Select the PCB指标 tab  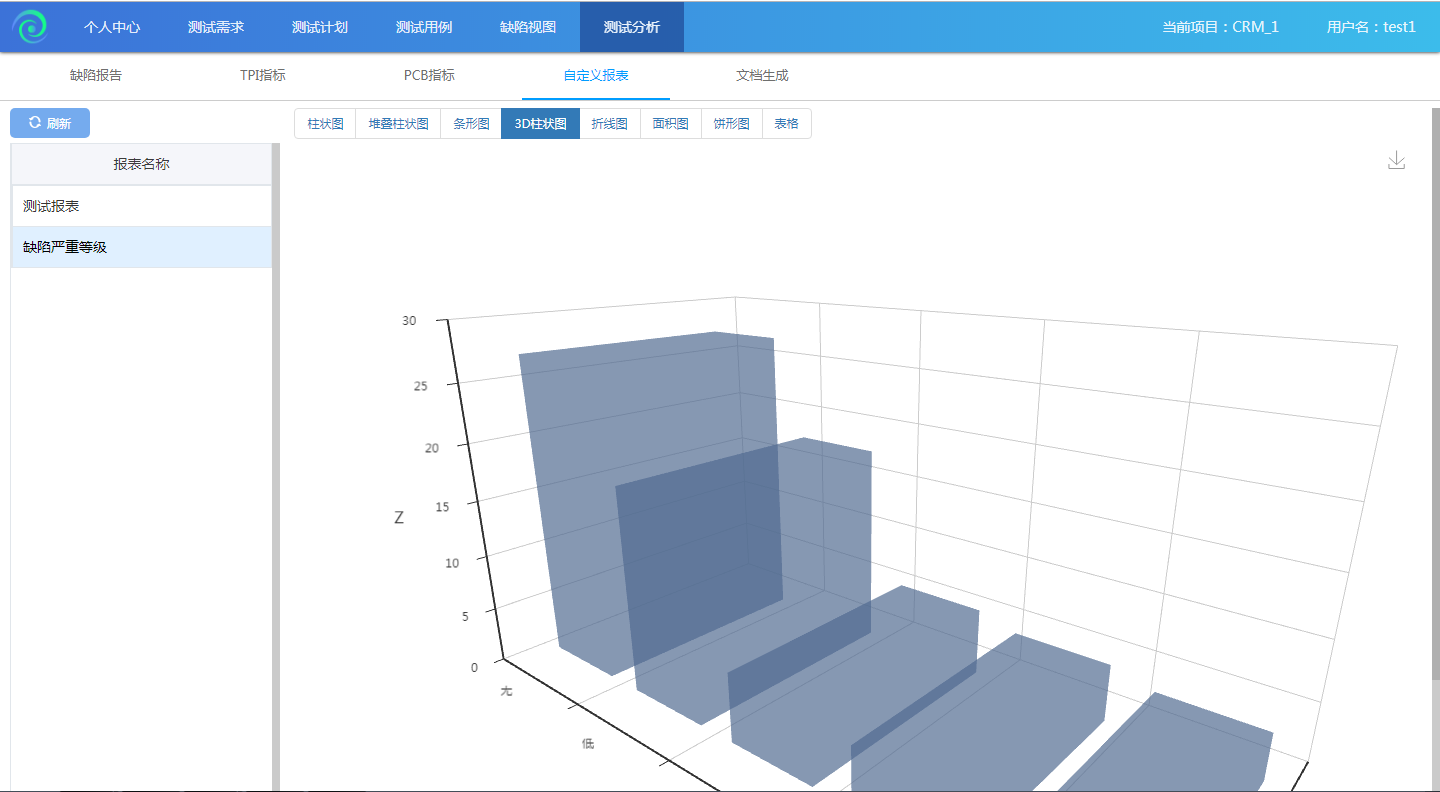tap(429, 75)
